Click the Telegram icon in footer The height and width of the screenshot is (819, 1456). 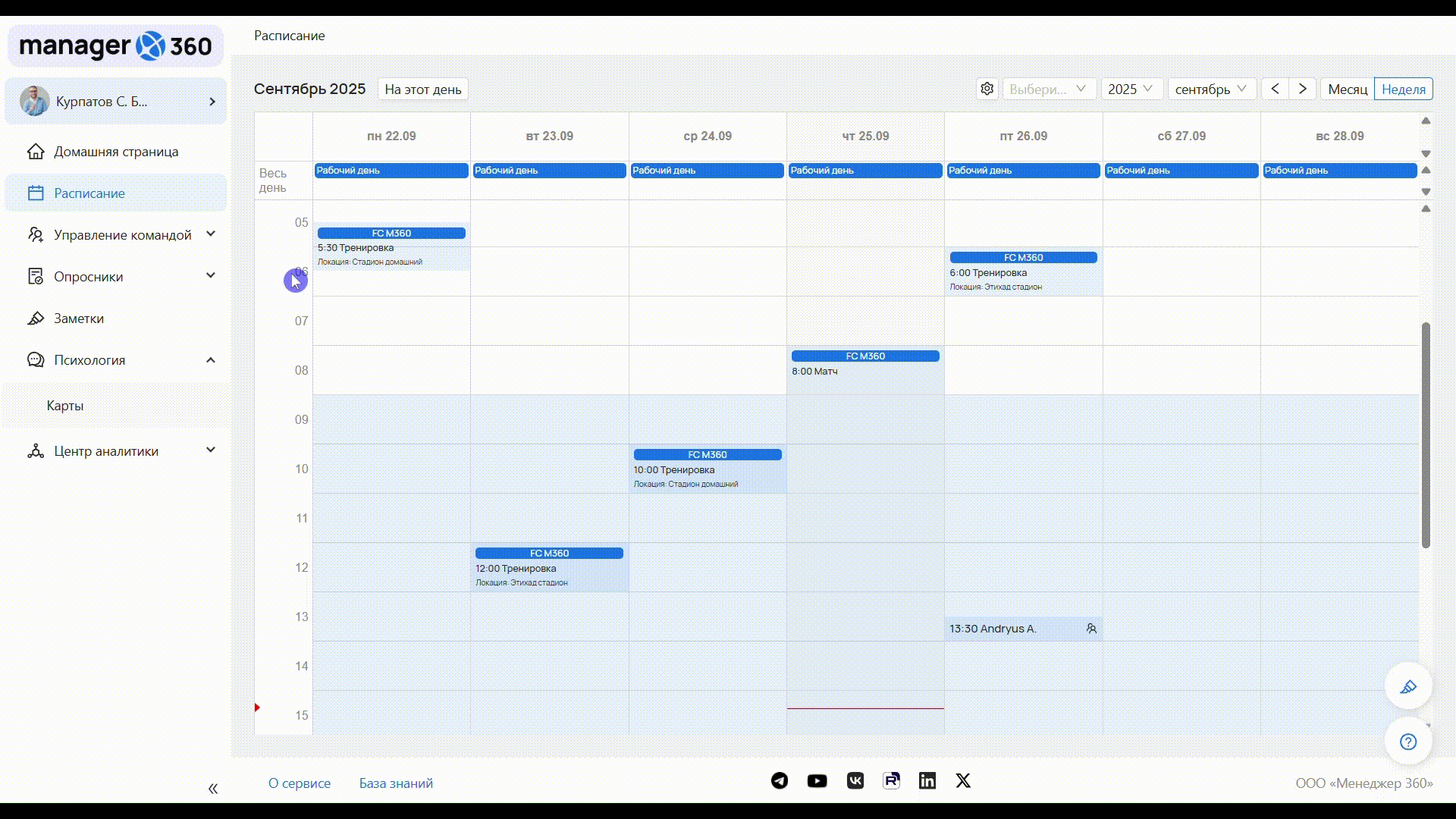point(780,781)
